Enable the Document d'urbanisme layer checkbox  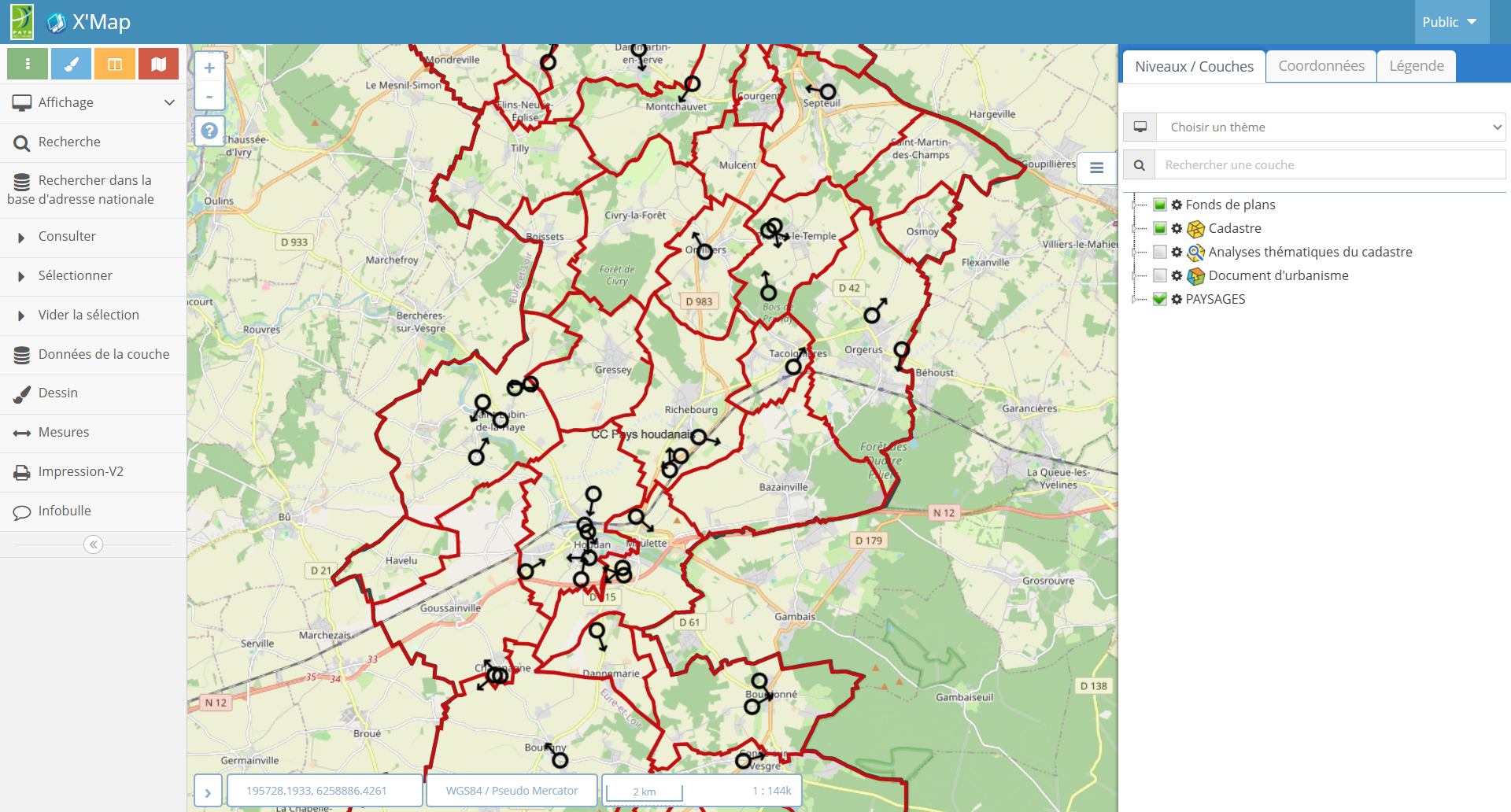(x=1159, y=275)
